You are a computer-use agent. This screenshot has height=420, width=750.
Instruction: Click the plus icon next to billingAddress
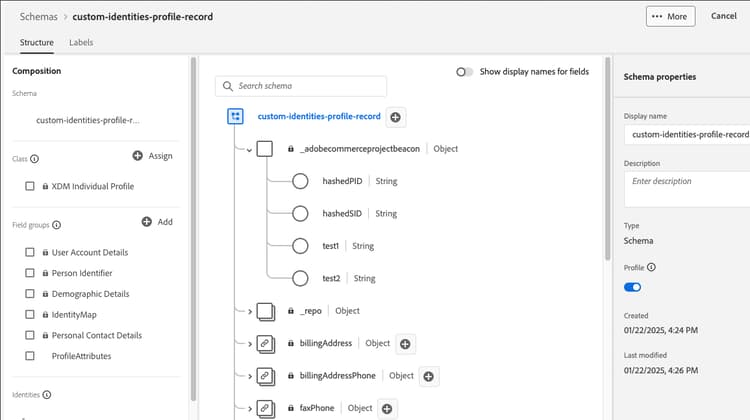[405, 344]
